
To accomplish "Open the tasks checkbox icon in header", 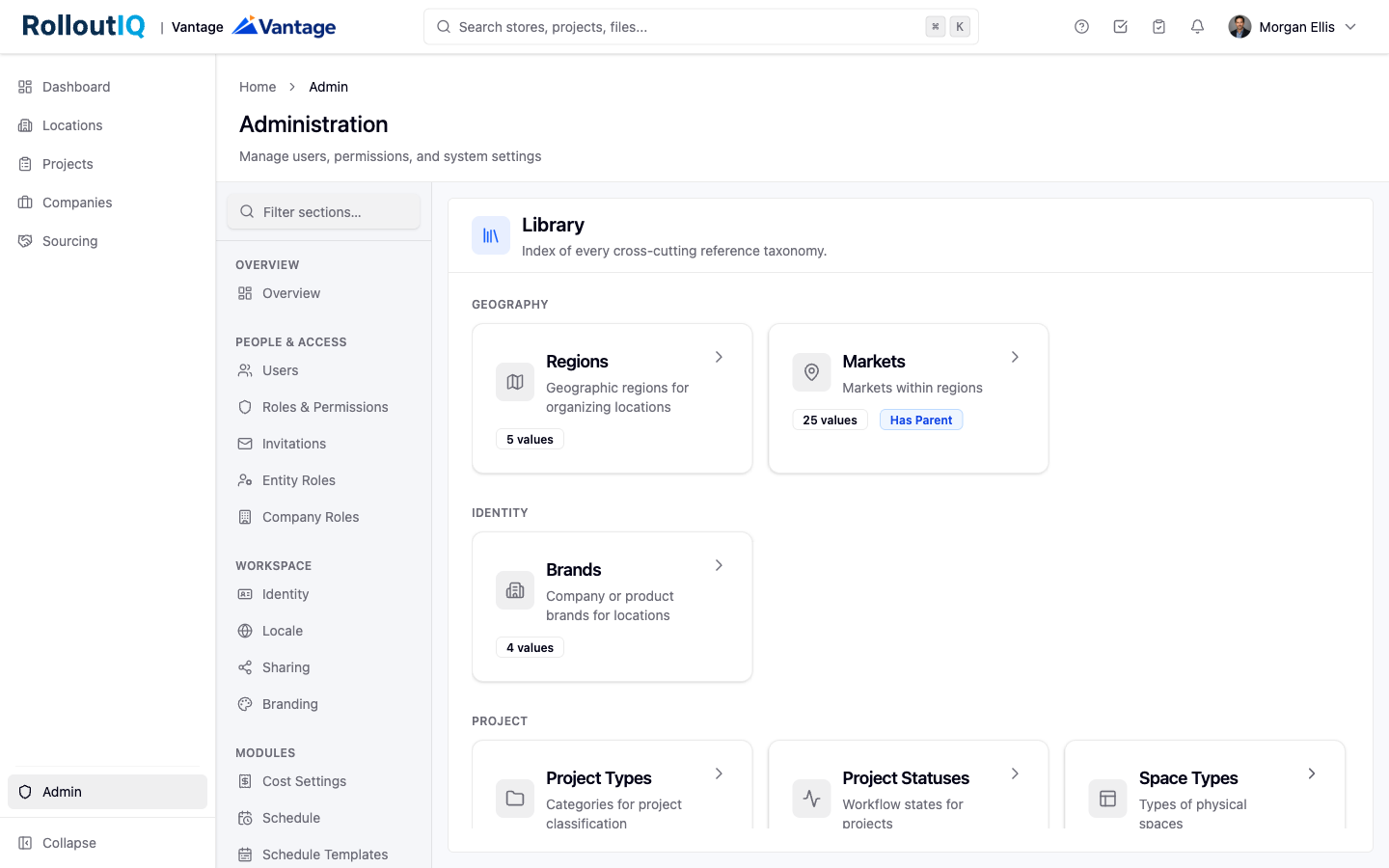I will pyautogui.click(x=1120, y=27).
